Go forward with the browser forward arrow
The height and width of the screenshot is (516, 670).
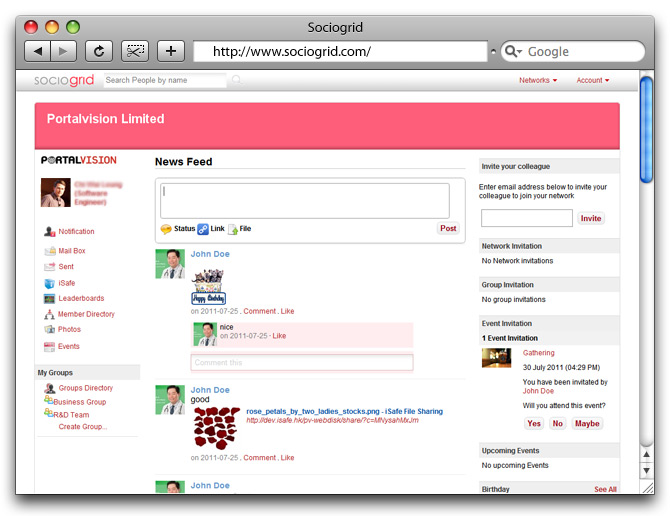click(63, 52)
